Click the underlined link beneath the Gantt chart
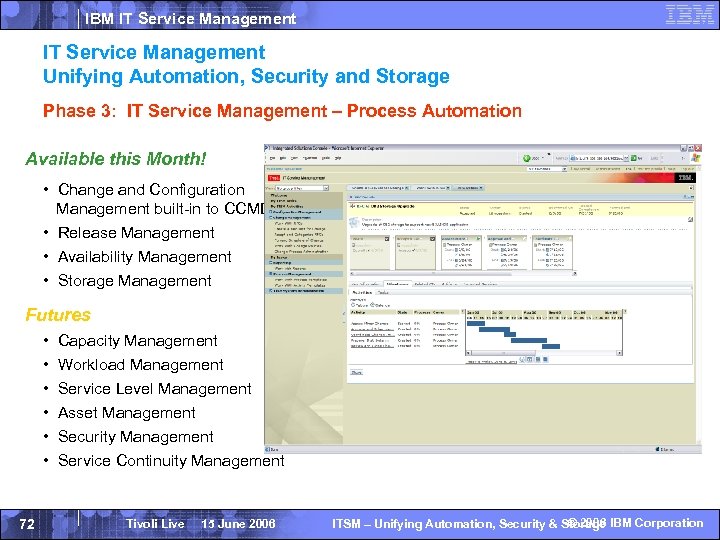720x540 pixels. click(x=492, y=362)
